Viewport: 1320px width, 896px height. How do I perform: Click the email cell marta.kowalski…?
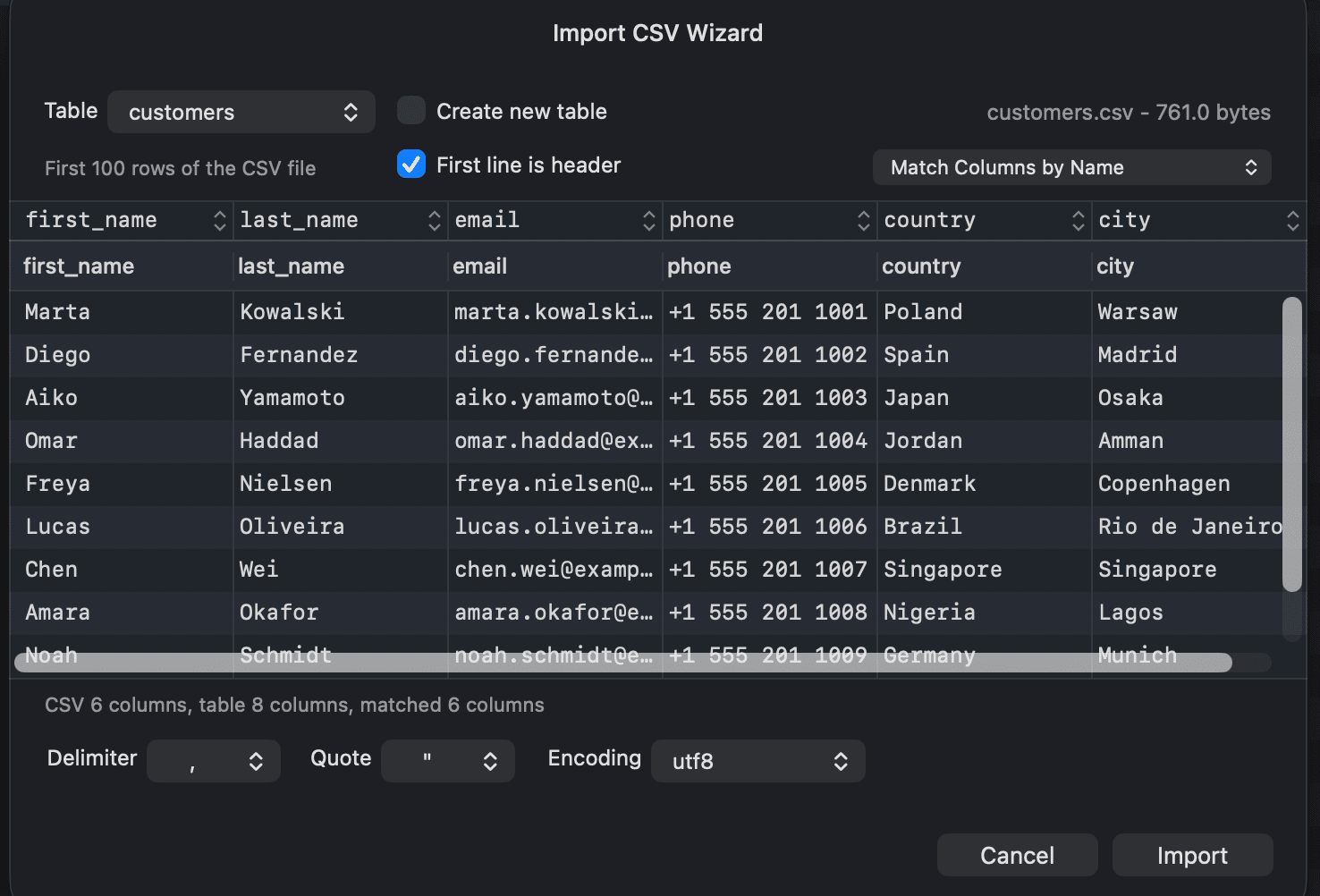(x=554, y=312)
